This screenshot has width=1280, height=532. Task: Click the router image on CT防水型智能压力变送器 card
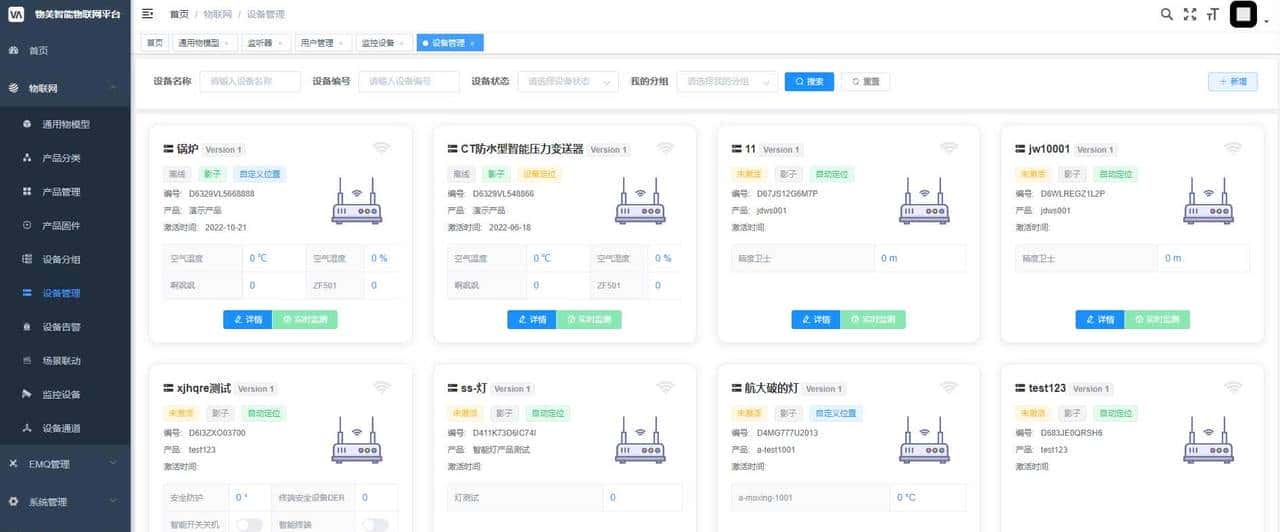click(641, 202)
